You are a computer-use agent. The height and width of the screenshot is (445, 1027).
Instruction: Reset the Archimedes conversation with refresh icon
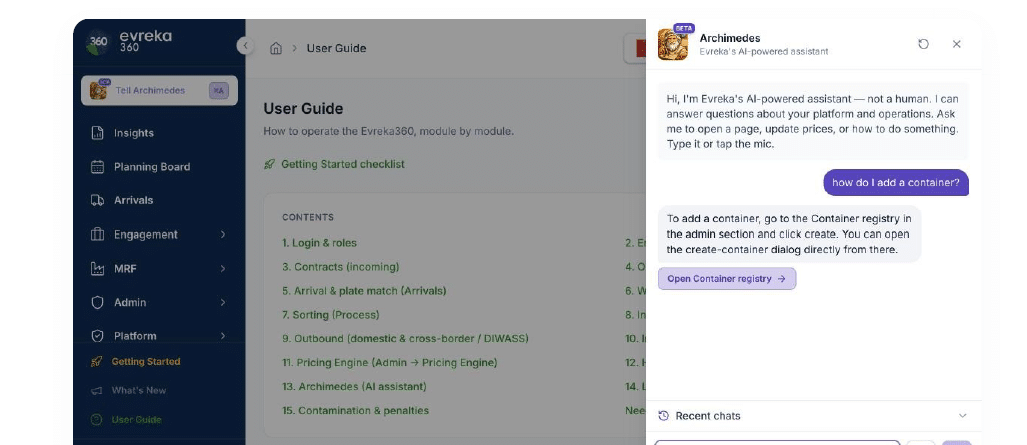(x=924, y=44)
